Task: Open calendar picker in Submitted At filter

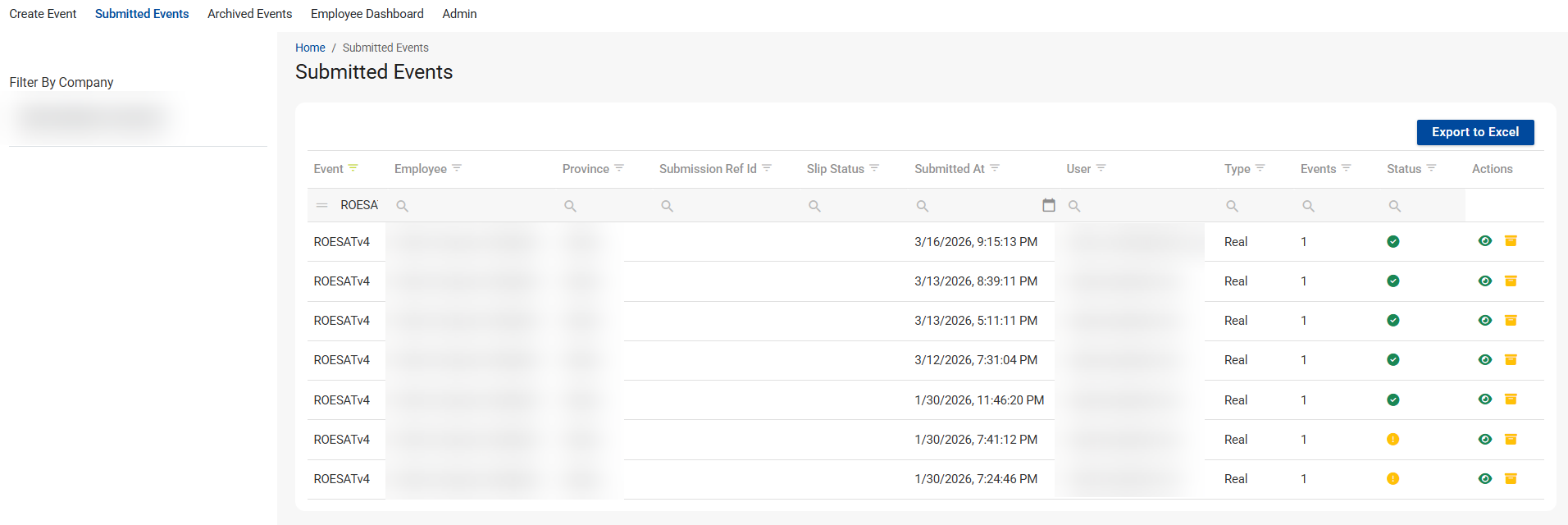Action: coord(1048,205)
